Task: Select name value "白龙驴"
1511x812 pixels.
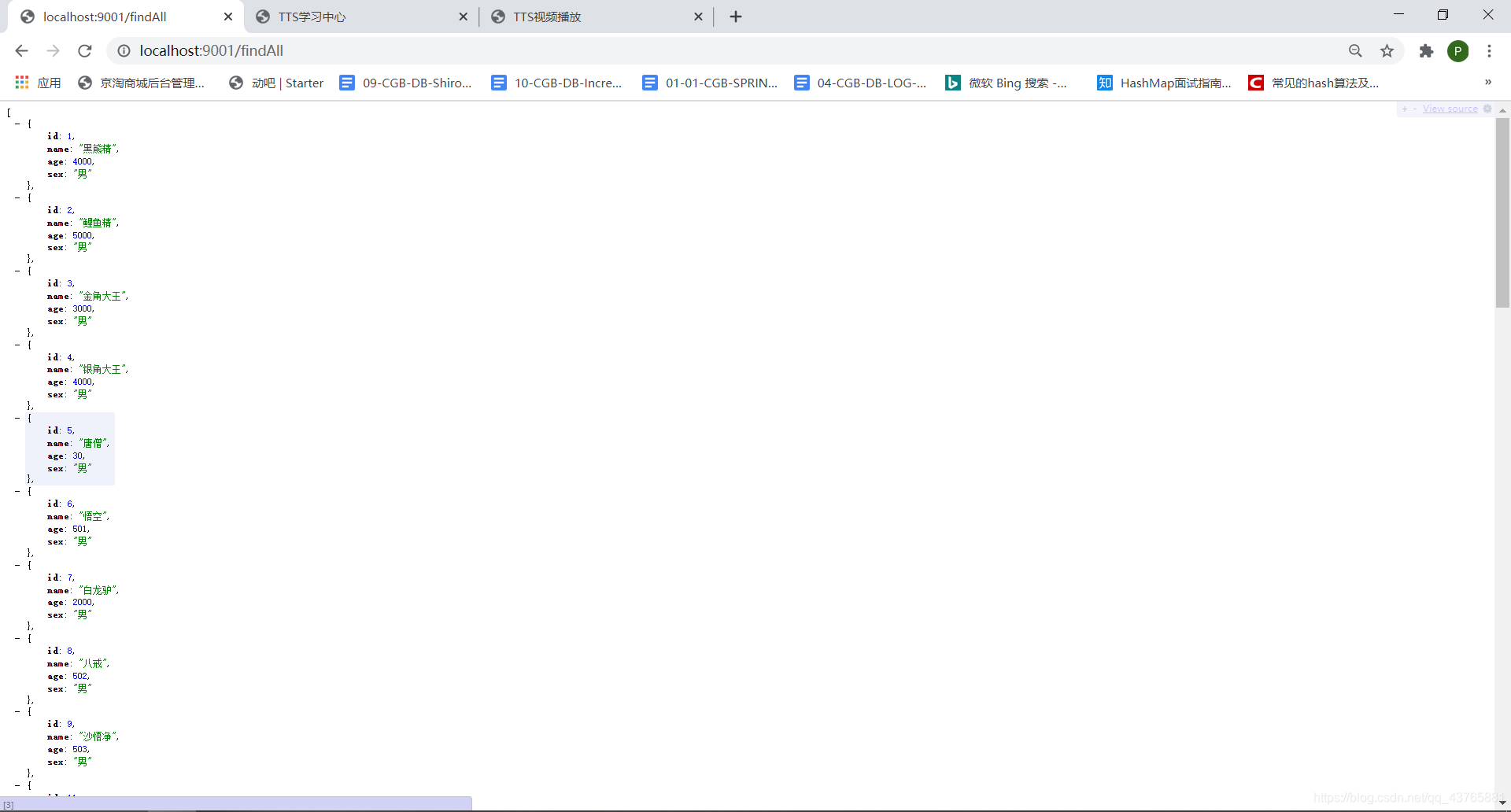Action: tap(97, 590)
